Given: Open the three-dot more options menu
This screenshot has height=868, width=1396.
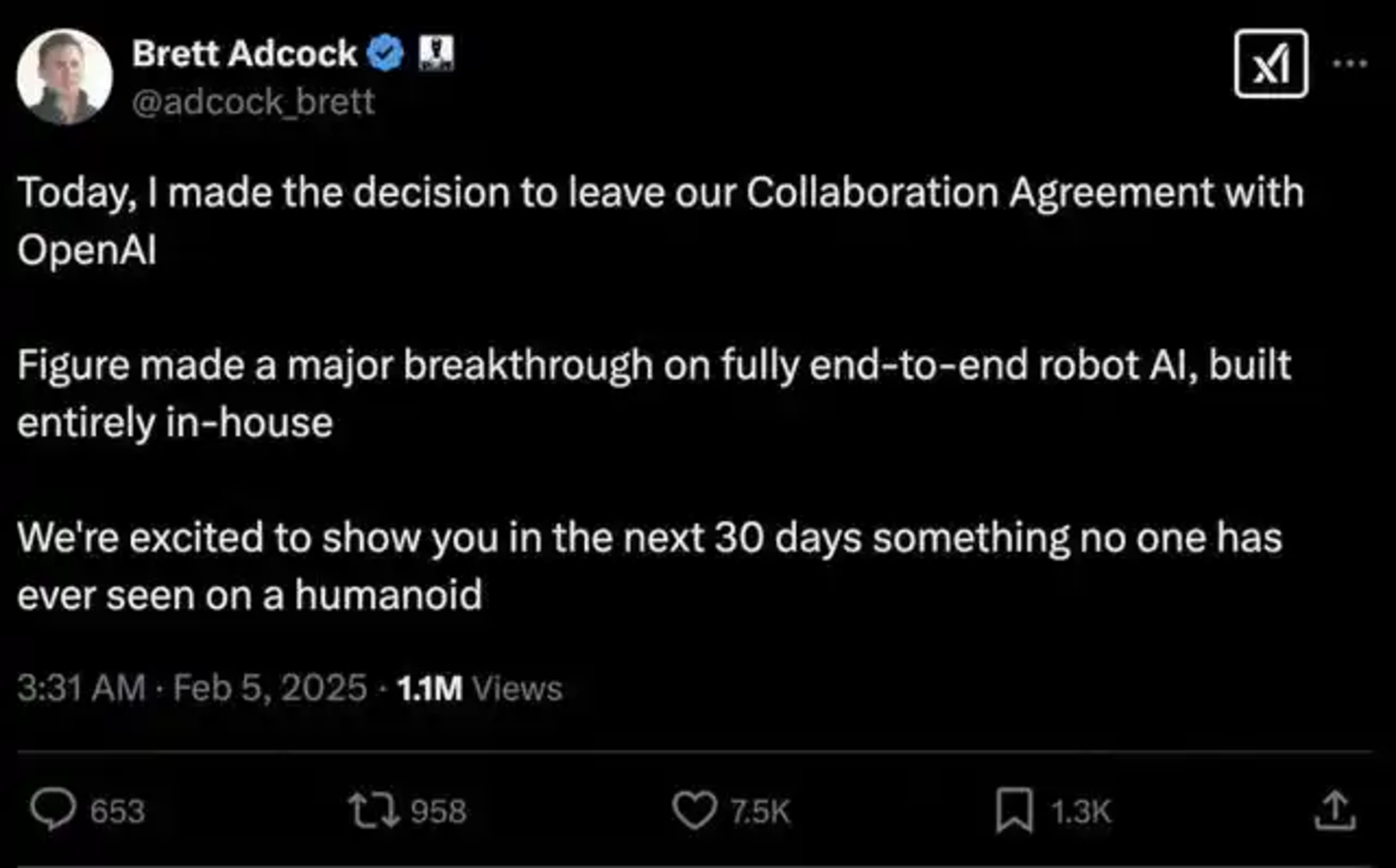Looking at the screenshot, I should coord(1349,64).
